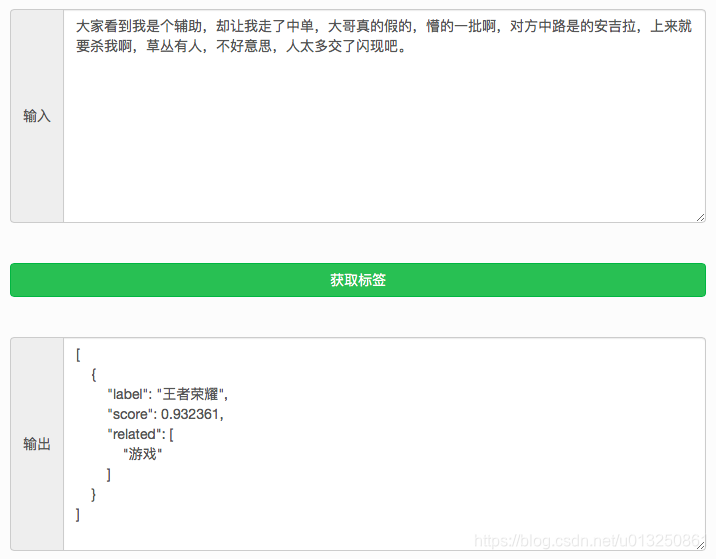Click the "游戏" related value
This screenshot has height=559, width=716.
point(142,454)
